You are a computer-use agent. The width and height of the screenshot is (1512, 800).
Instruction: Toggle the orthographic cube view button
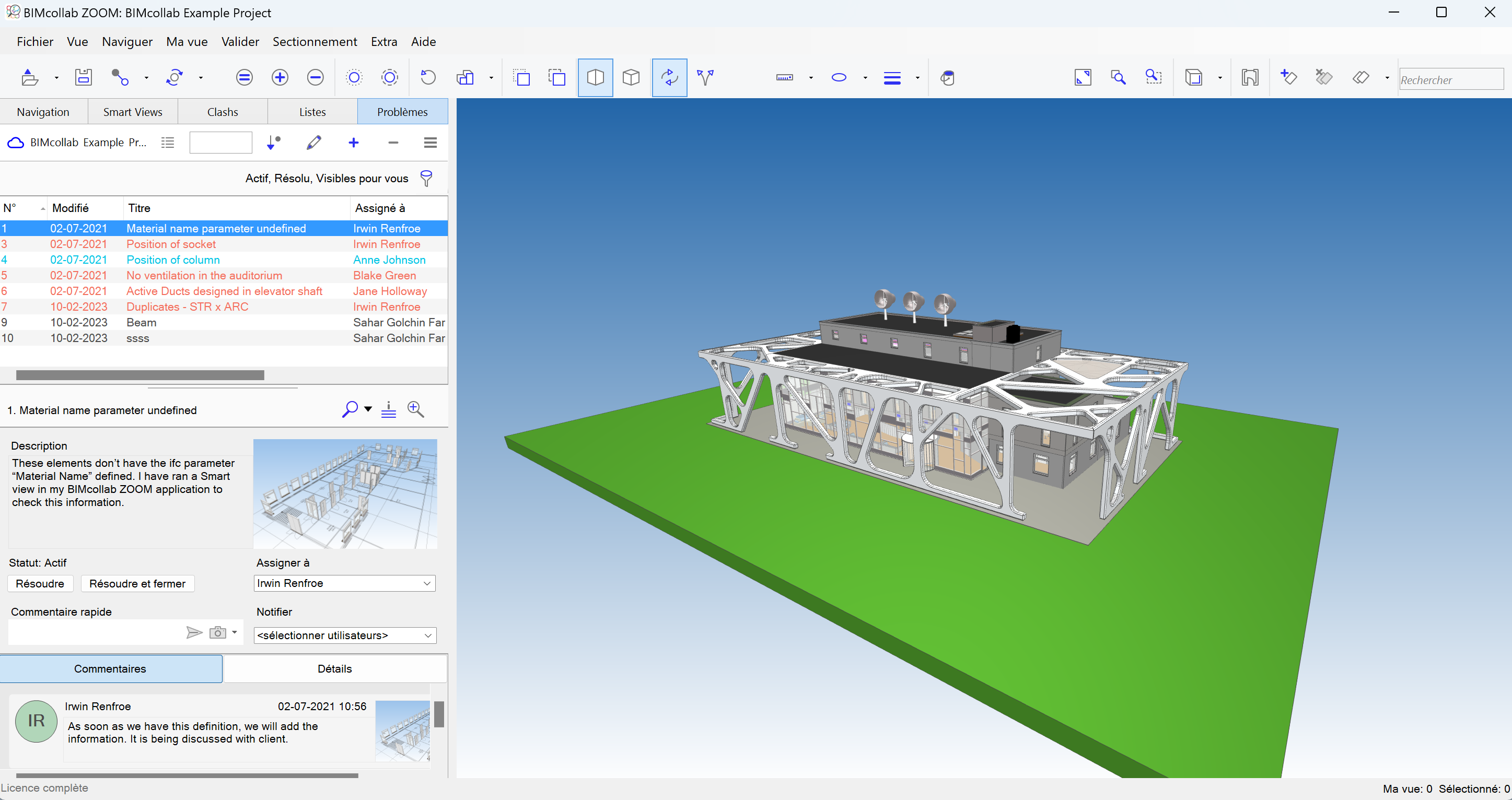tap(631, 77)
